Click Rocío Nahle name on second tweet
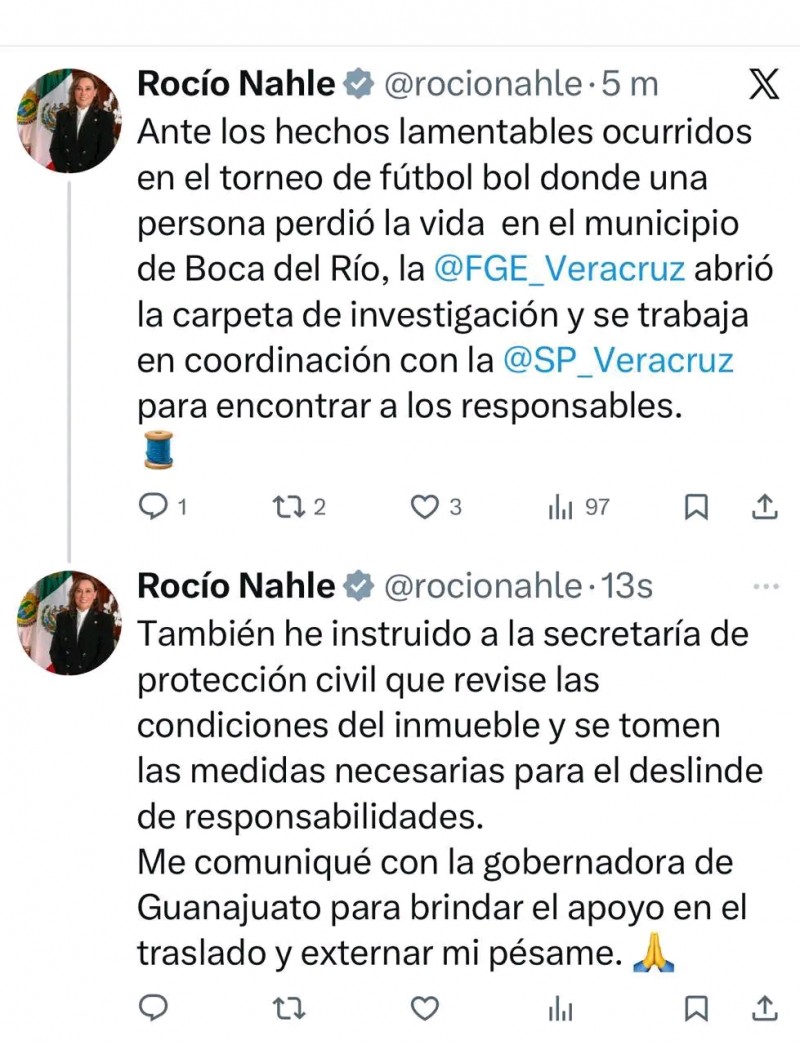Viewport: 800px width, 1045px height. [236, 585]
